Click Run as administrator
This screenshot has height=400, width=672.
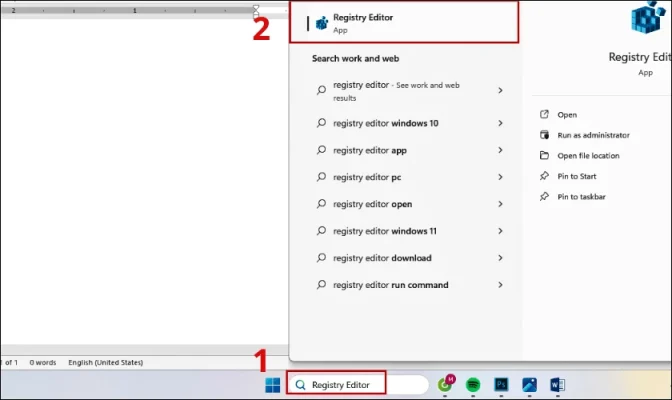593,134
